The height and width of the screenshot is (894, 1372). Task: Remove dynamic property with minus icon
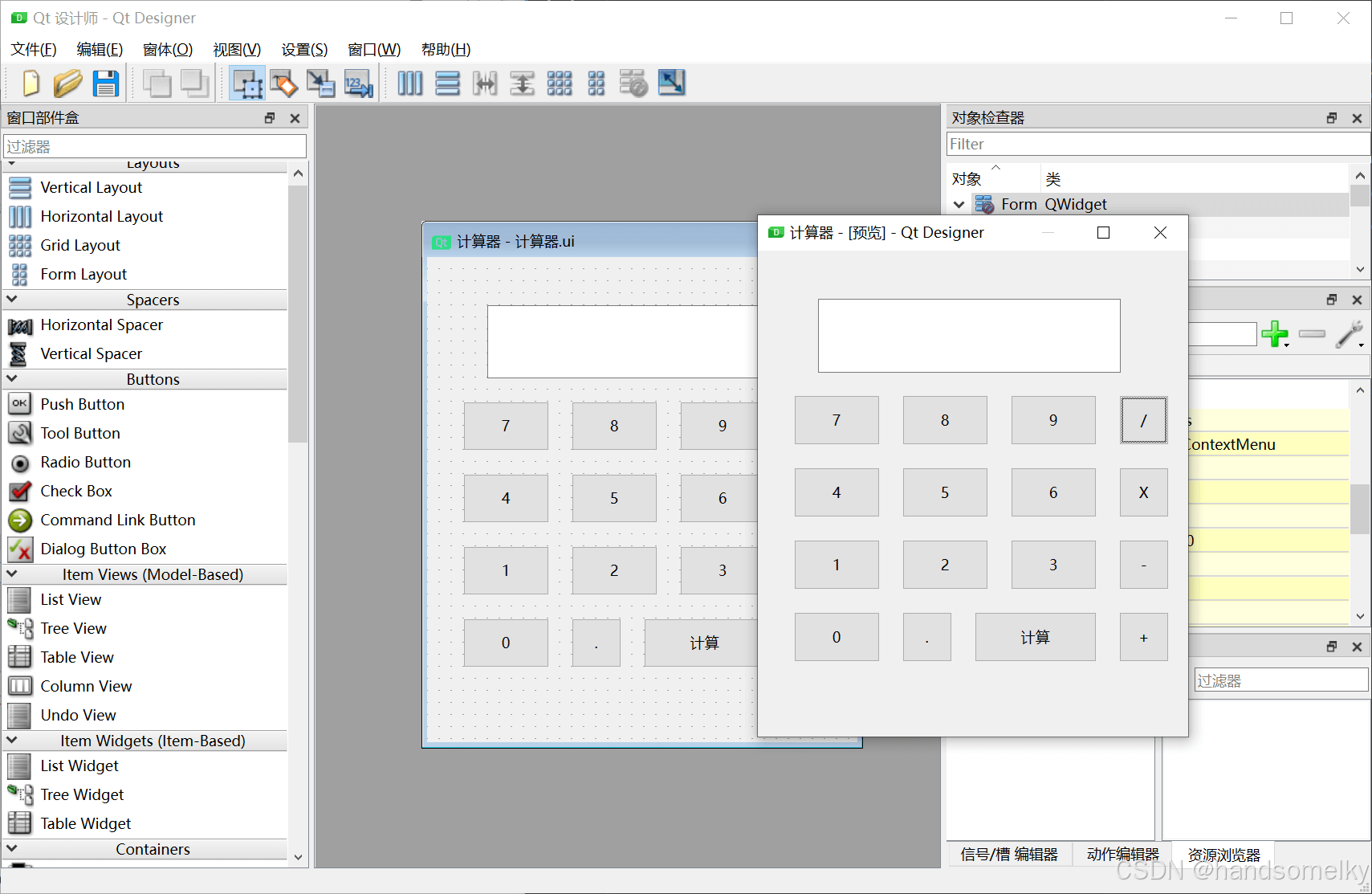click(1312, 333)
